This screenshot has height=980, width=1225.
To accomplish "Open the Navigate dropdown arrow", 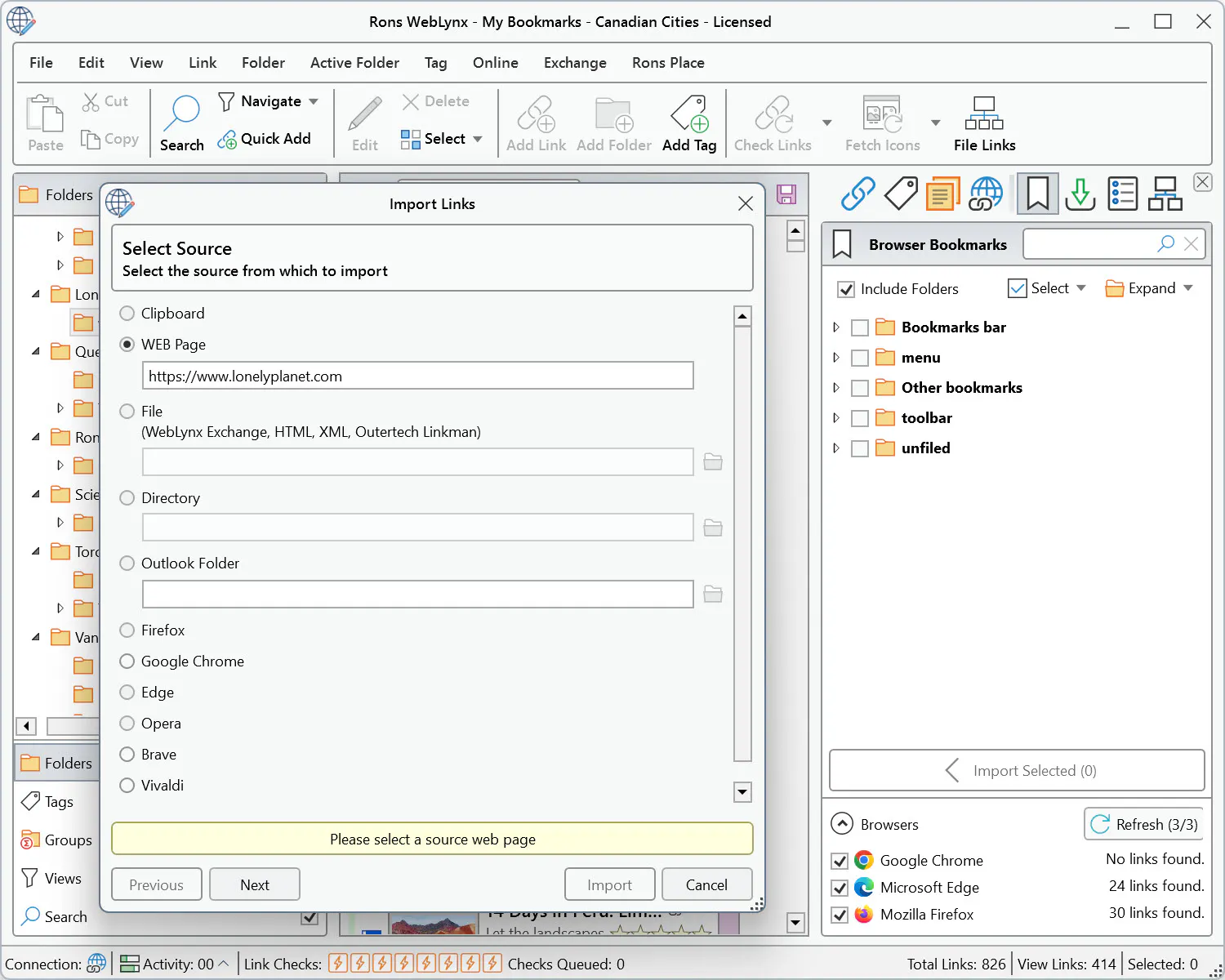I will (x=314, y=101).
